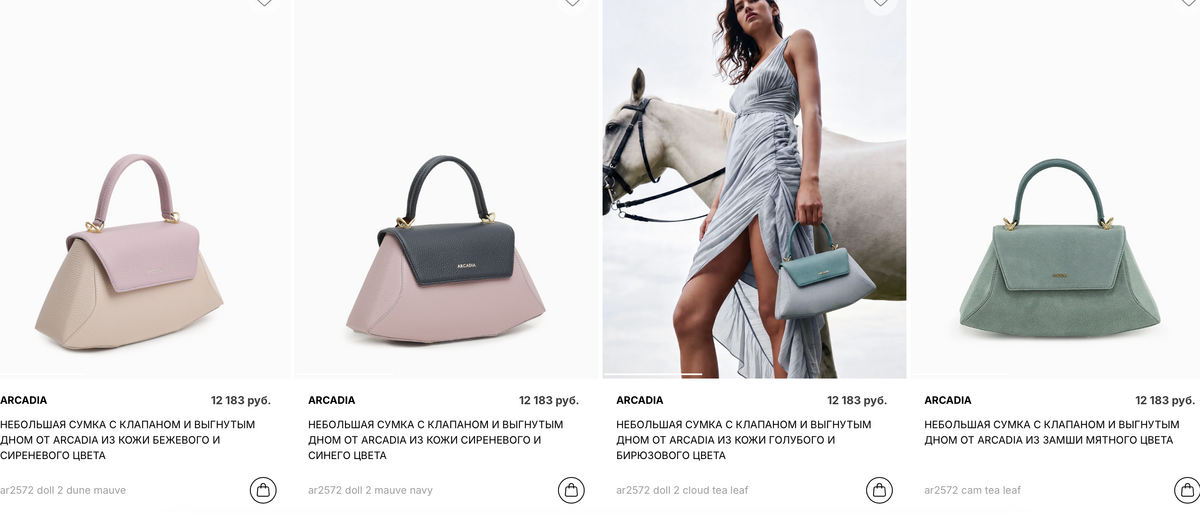Add cam tea leaf suede bag to cart

1186,490
